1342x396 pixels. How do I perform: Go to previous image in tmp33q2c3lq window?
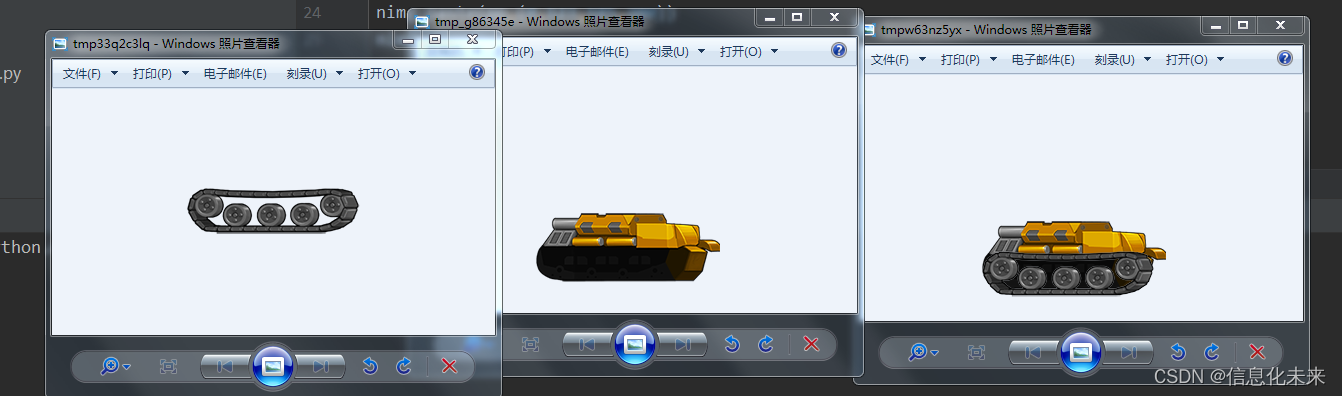point(225,367)
